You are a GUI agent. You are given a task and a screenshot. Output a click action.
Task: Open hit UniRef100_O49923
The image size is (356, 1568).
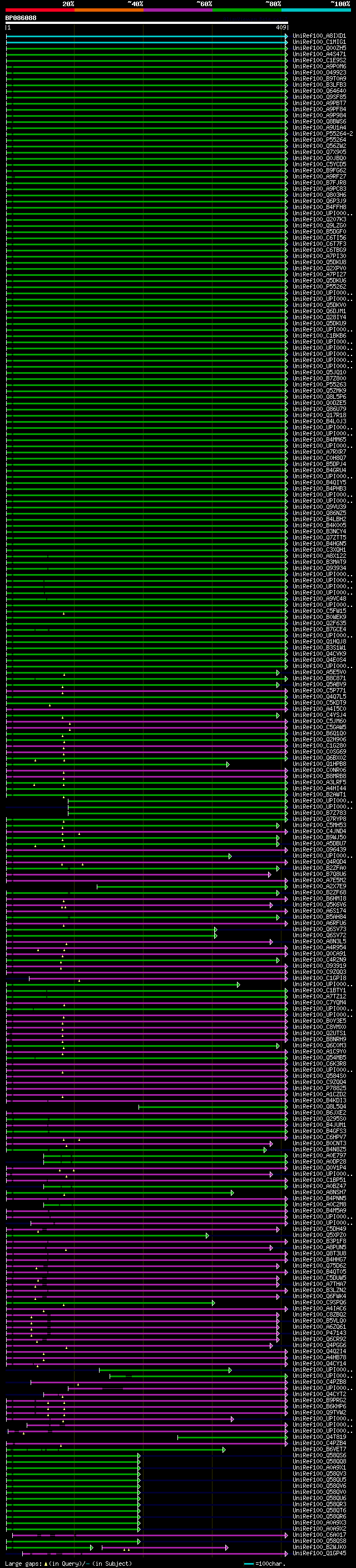click(319, 72)
